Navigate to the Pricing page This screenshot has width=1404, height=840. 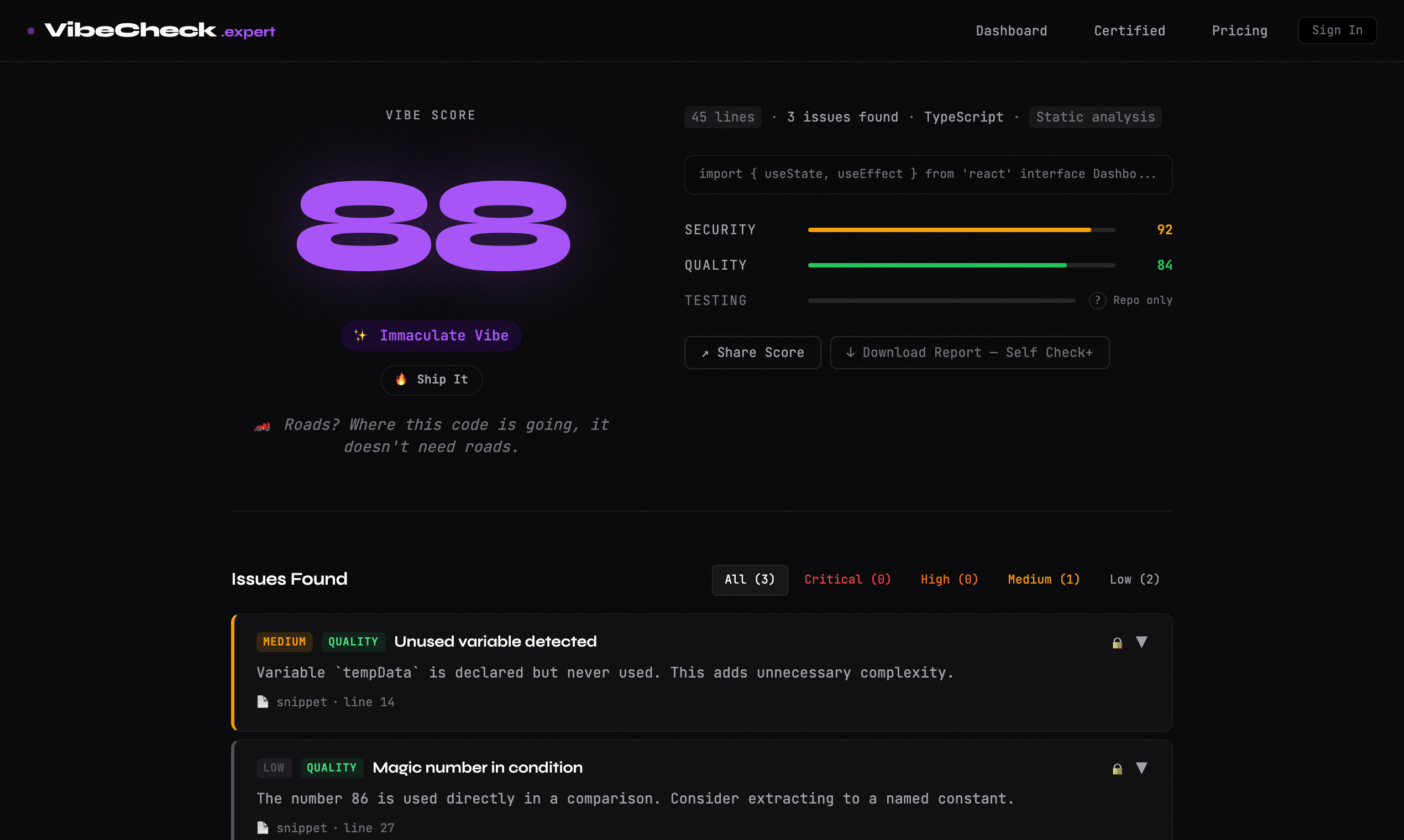1239,30
